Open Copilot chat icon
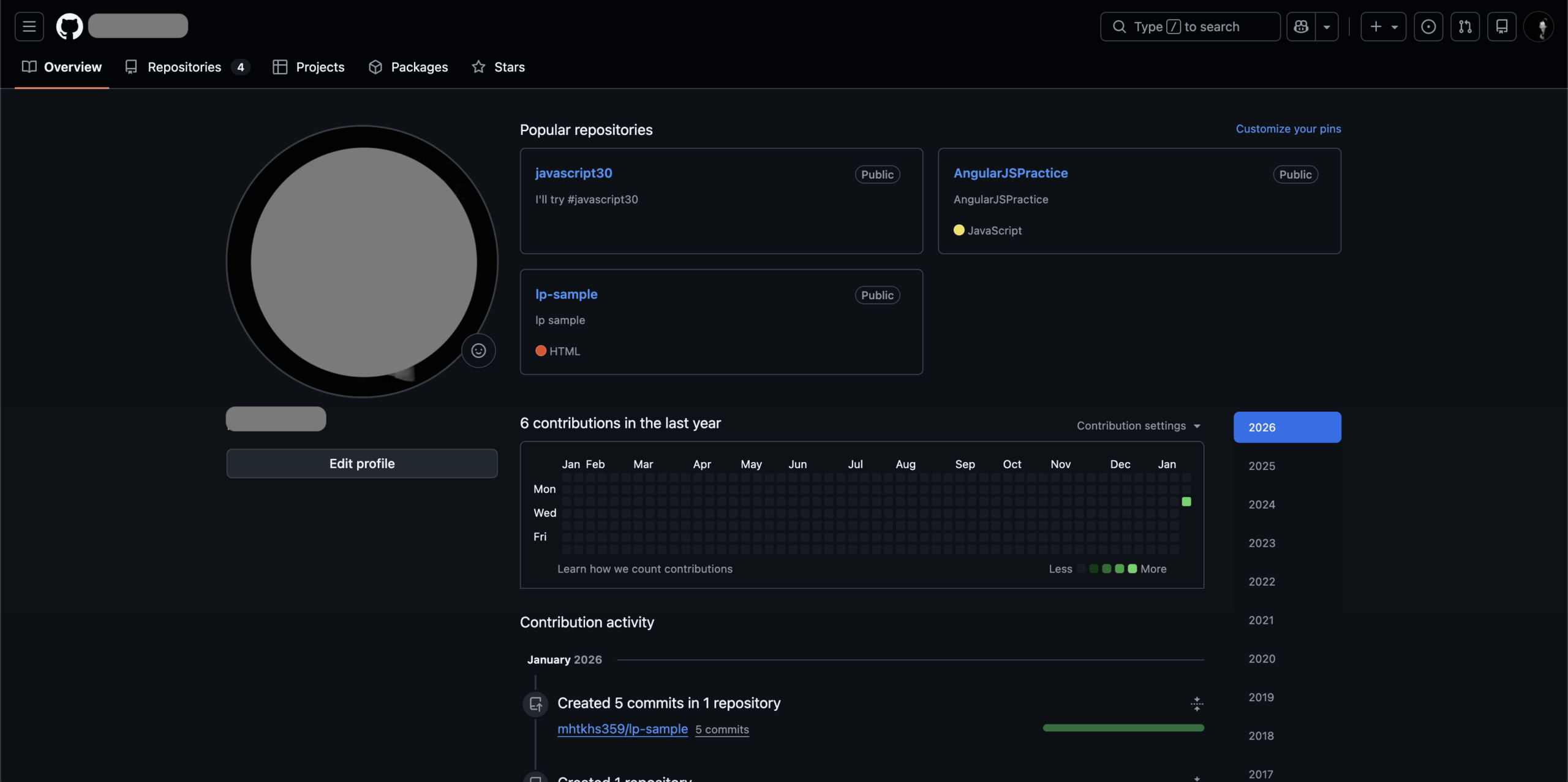The height and width of the screenshot is (782, 1568). pos(1301,26)
